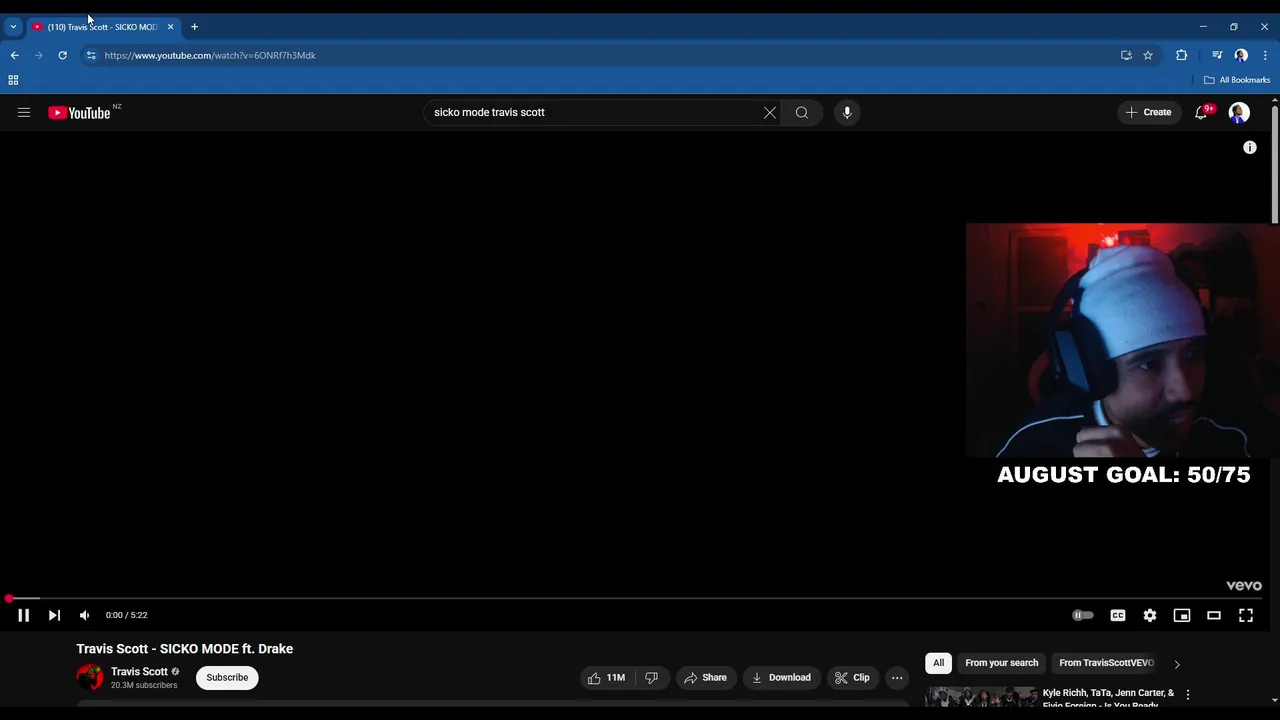The height and width of the screenshot is (720, 1280).
Task: Open browser three-dot menu
Action: click(x=1265, y=56)
